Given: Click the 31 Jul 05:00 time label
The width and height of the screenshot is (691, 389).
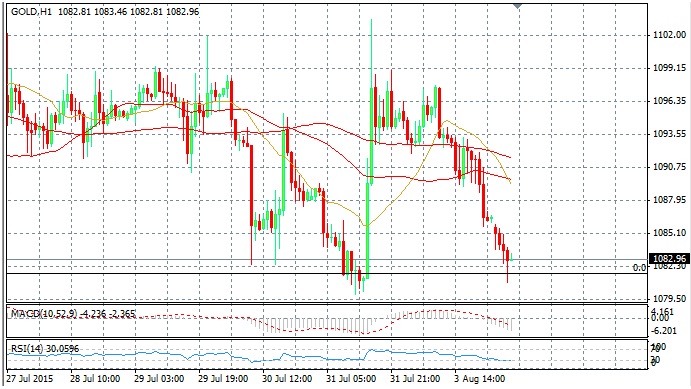Looking at the screenshot, I should click(351, 379).
